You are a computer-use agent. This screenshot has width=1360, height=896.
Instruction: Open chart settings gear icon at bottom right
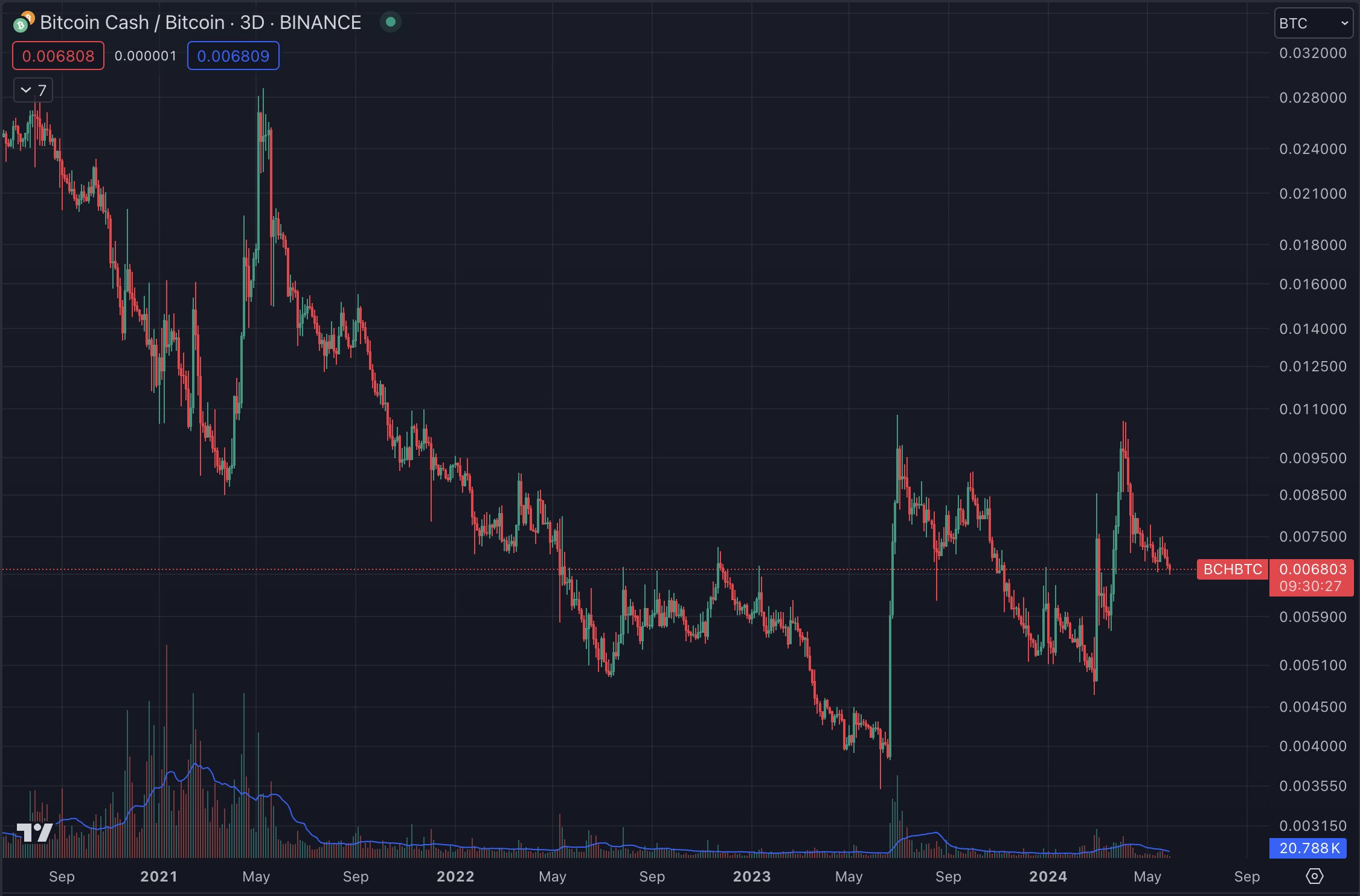tap(1315, 876)
